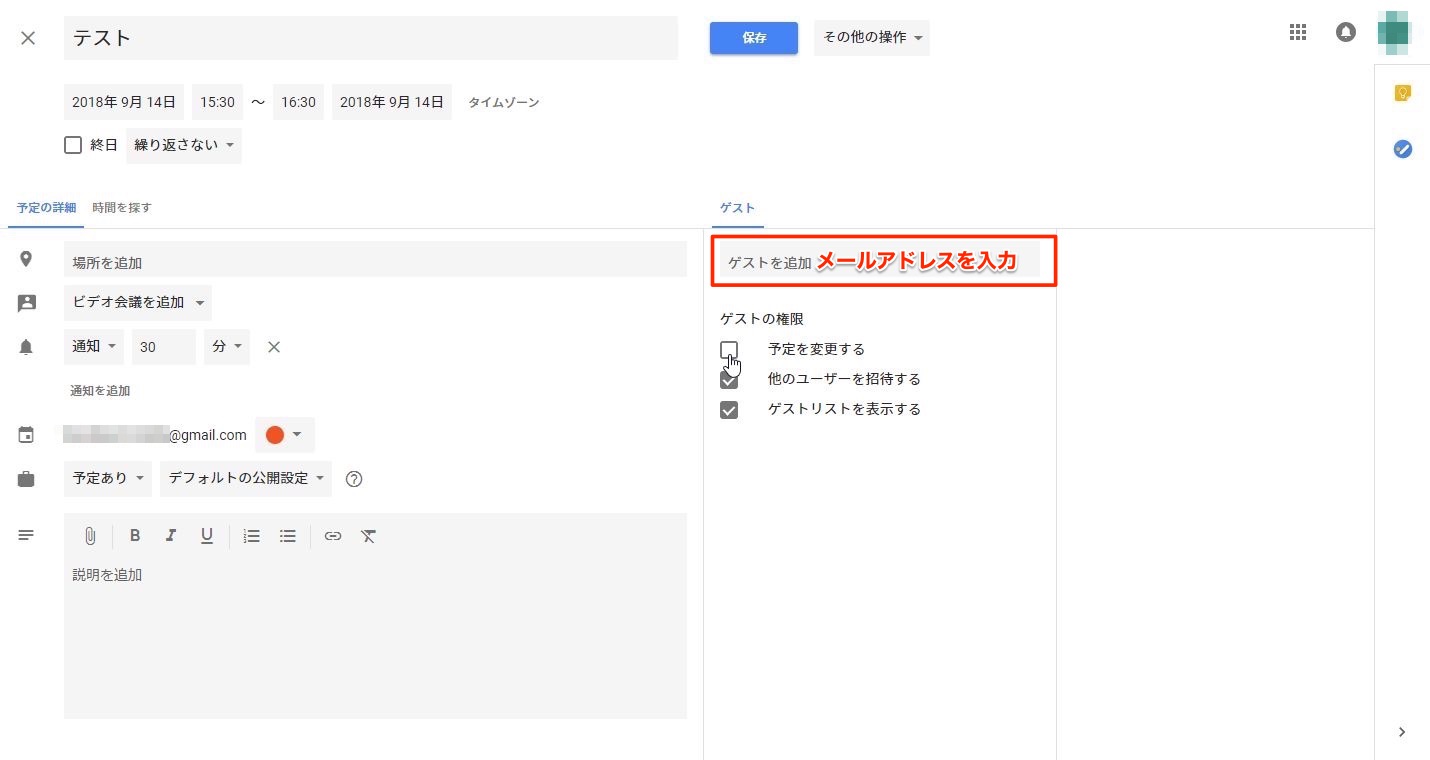The width and height of the screenshot is (1430, 760).
Task: Enable the 予定を変更する guest permission
Action: point(729,349)
